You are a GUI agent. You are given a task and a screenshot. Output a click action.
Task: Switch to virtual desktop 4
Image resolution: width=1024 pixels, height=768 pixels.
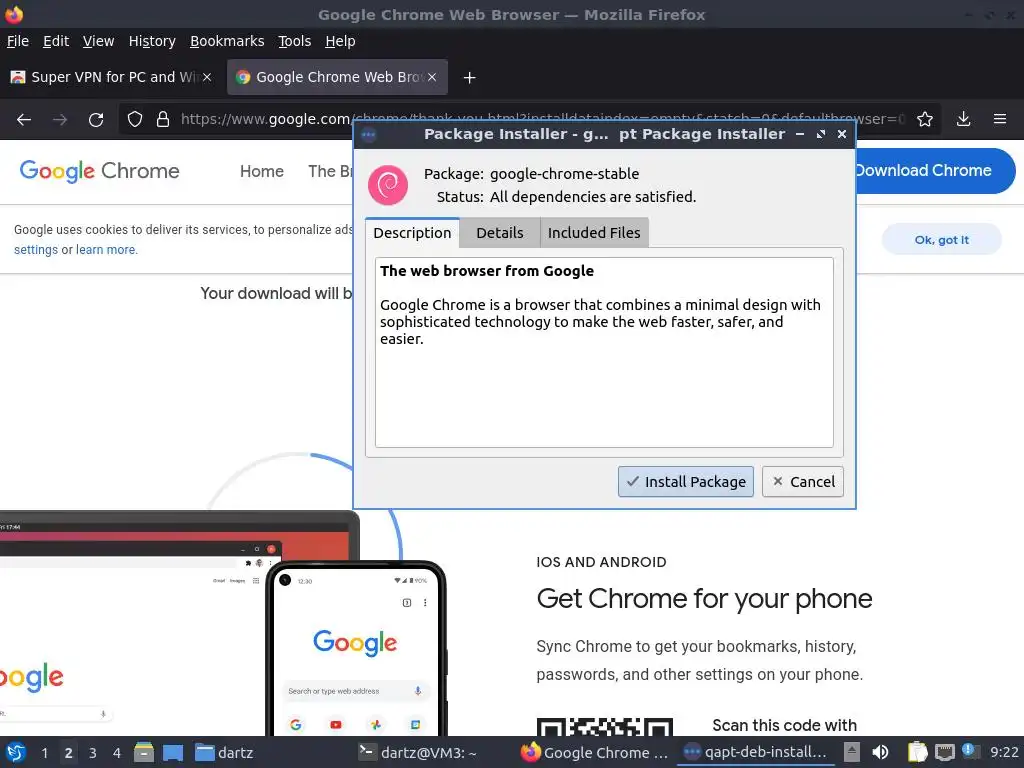coord(117,753)
